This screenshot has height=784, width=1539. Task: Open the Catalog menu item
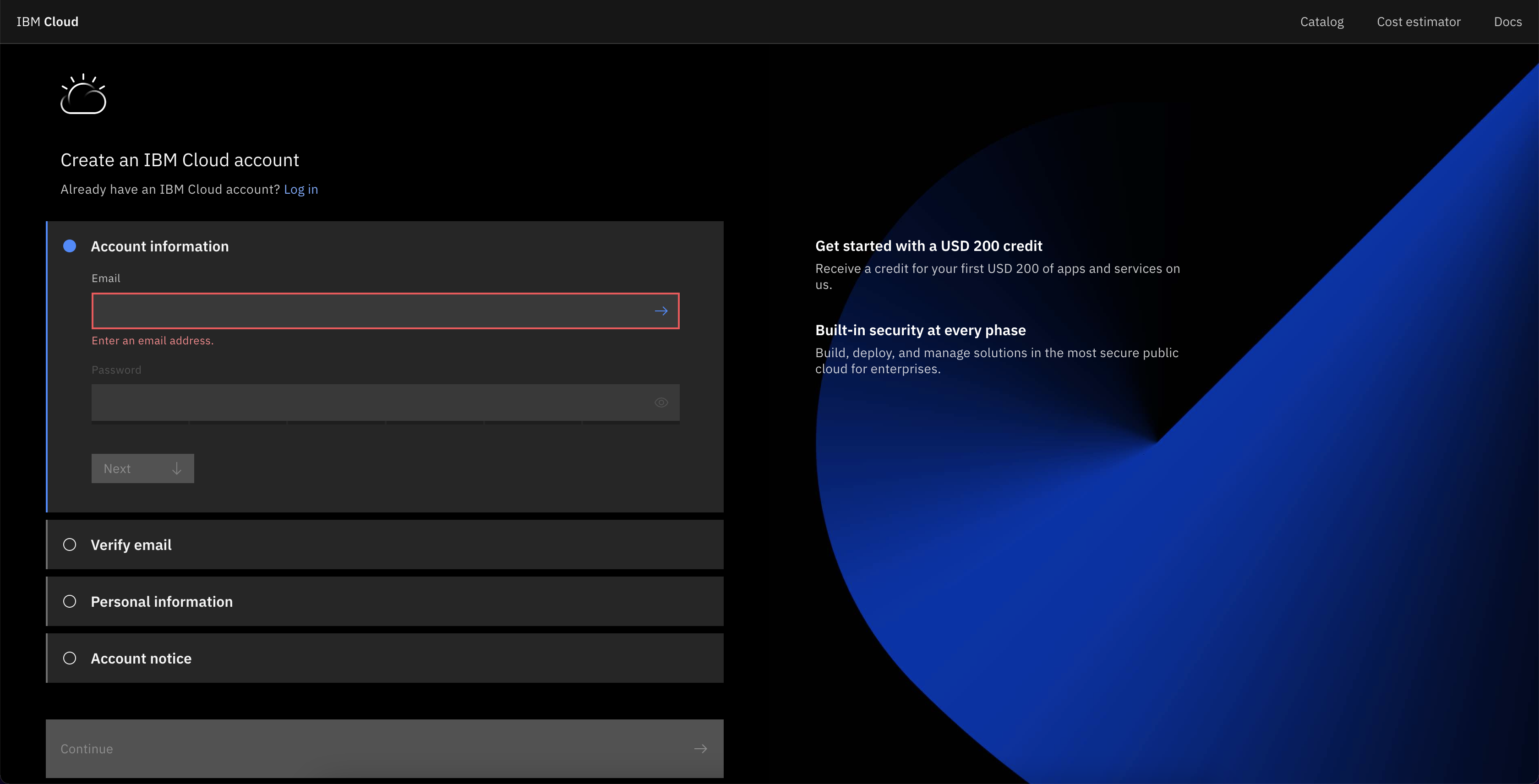click(1321, 22)
